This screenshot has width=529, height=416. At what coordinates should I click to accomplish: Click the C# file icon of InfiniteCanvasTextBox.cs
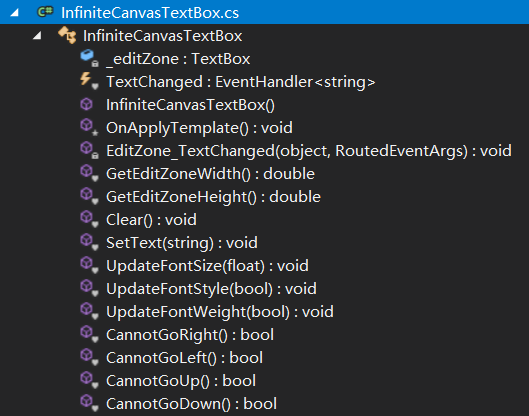tap(45, 12)
